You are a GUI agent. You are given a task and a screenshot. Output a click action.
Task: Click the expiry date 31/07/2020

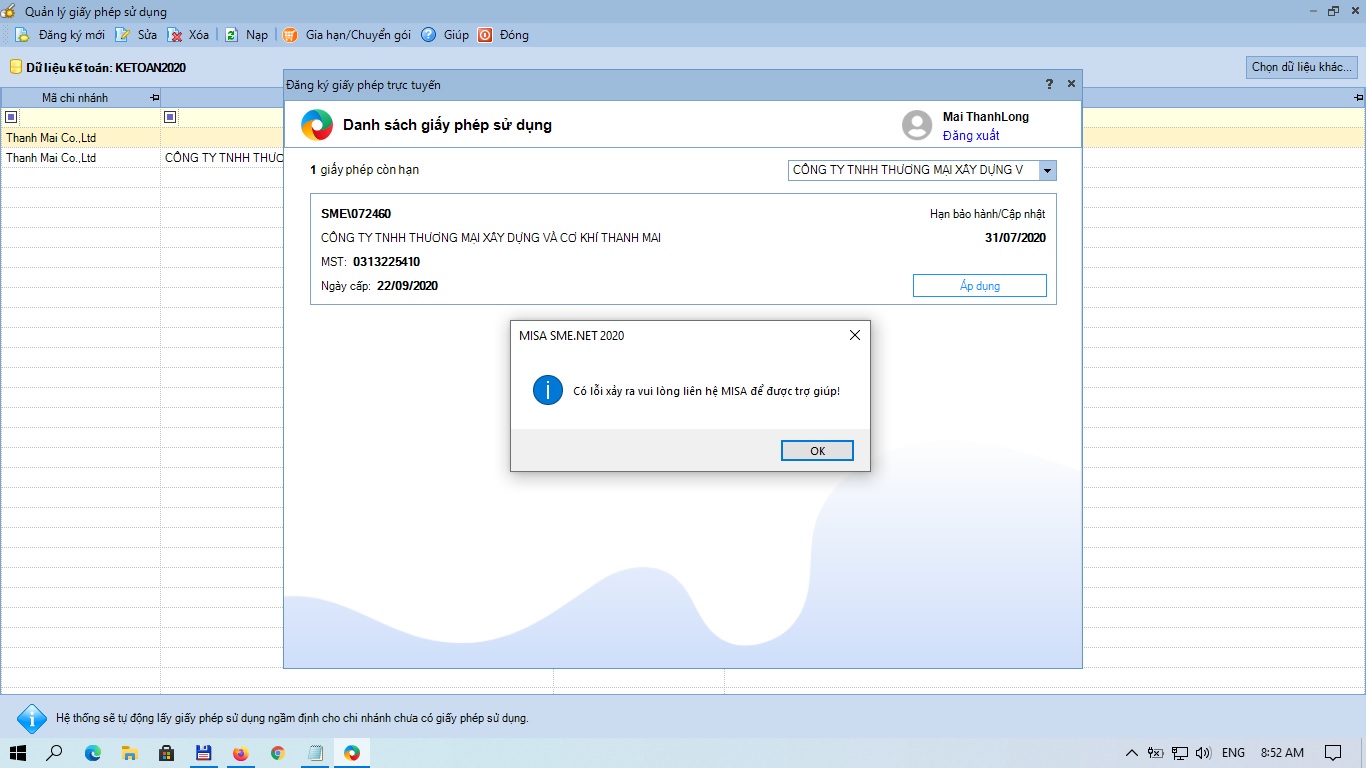tap(1015, 238)
